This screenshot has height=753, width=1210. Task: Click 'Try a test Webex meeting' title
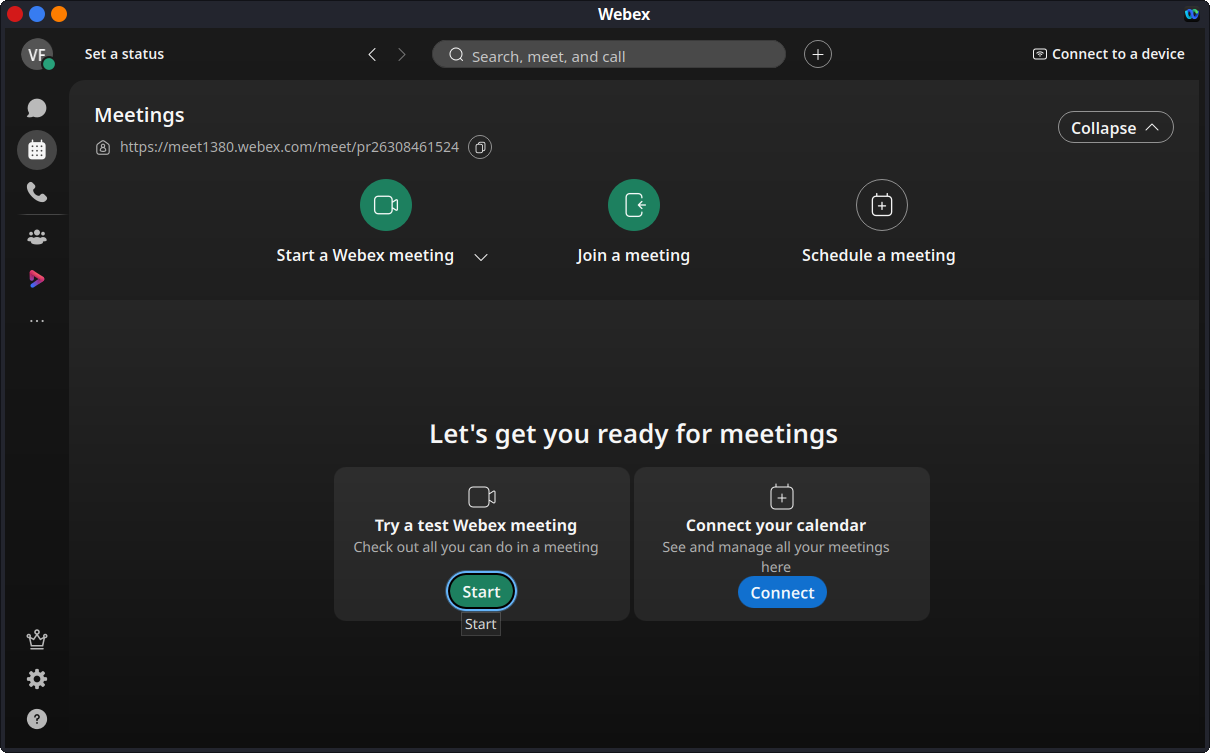[476, 525]
